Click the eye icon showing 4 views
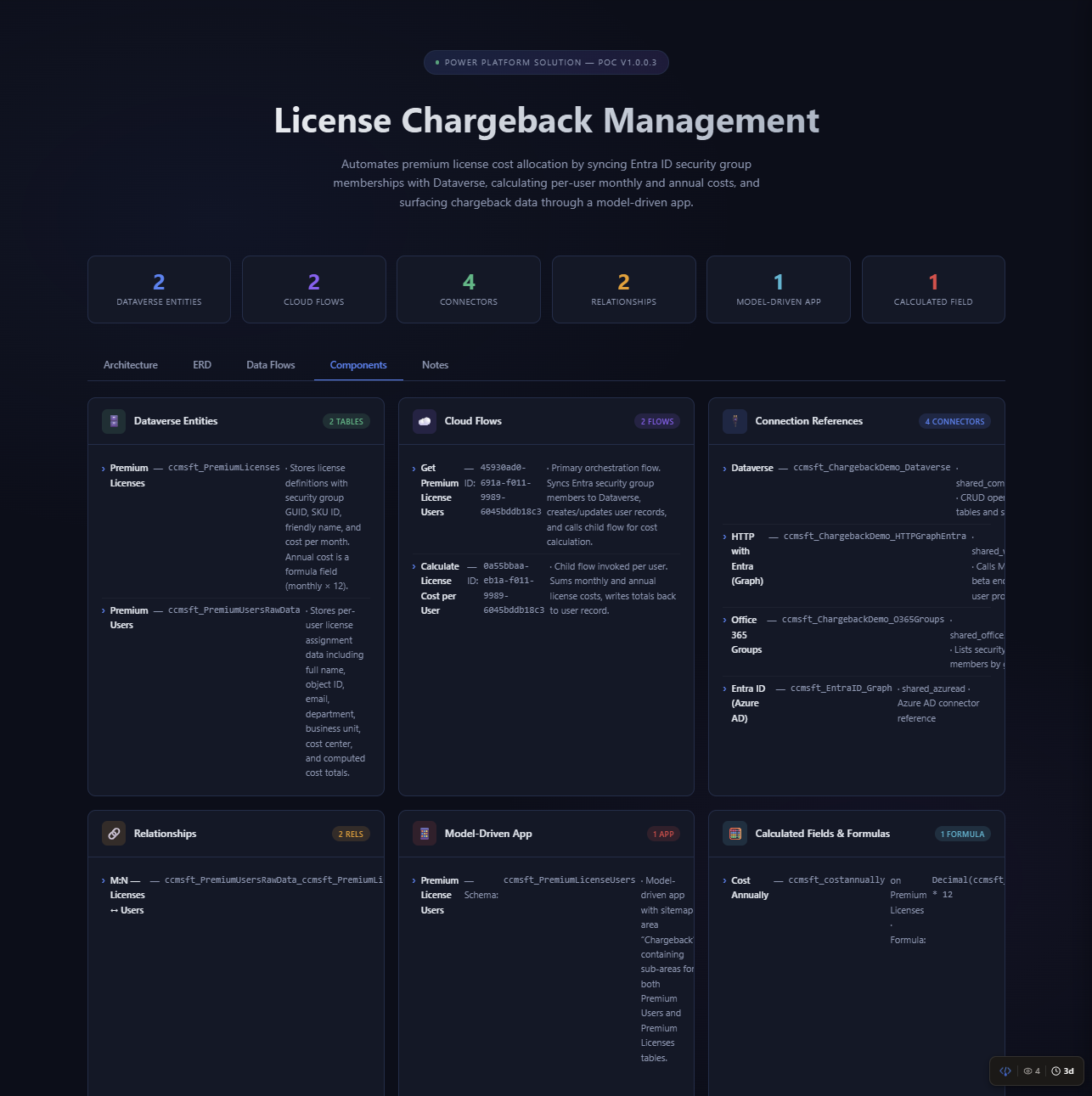This screenshot has width=1092, height=1096. [1029, 1071]
